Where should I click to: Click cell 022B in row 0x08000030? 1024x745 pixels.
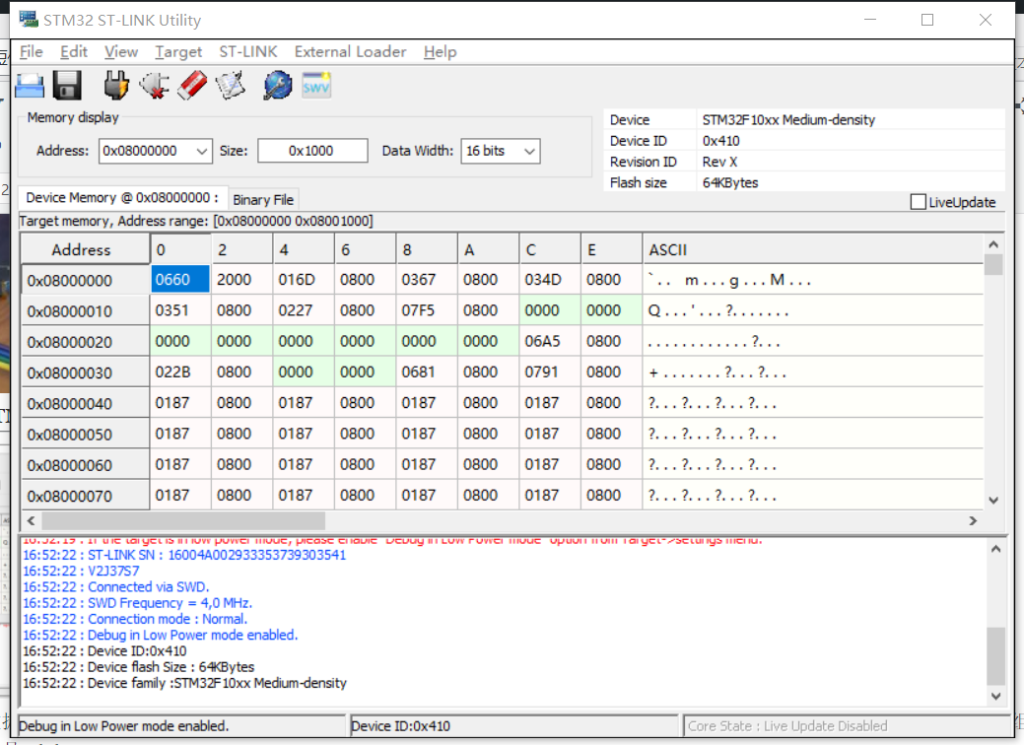click(180, 372)
